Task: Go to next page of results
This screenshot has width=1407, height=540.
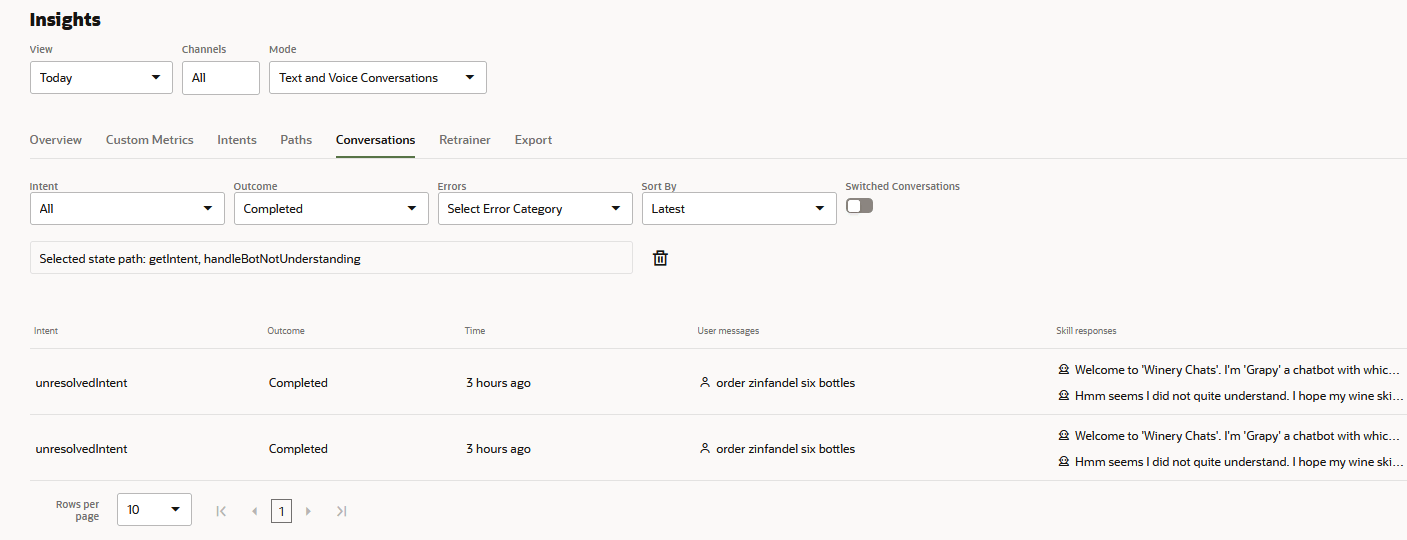Action: point(308,511)
